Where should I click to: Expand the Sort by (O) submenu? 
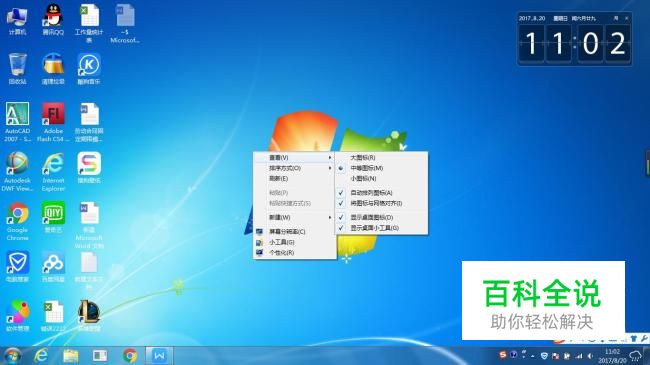[294, 168]
